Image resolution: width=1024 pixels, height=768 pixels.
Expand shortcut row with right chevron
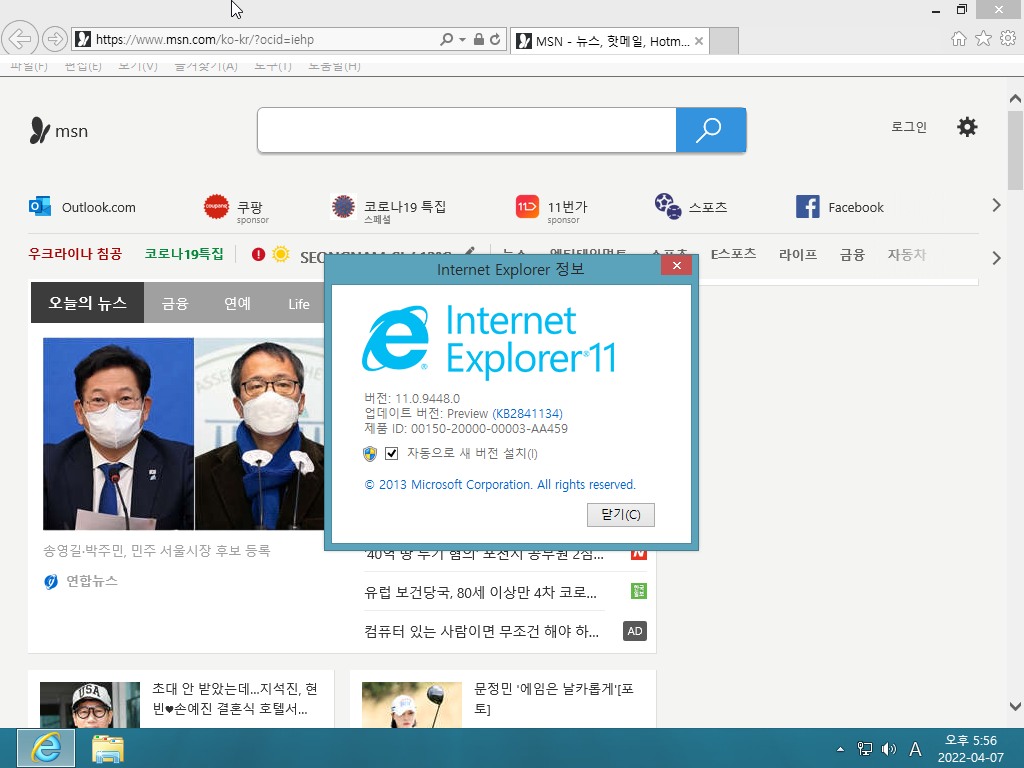[x=997, y=205]
